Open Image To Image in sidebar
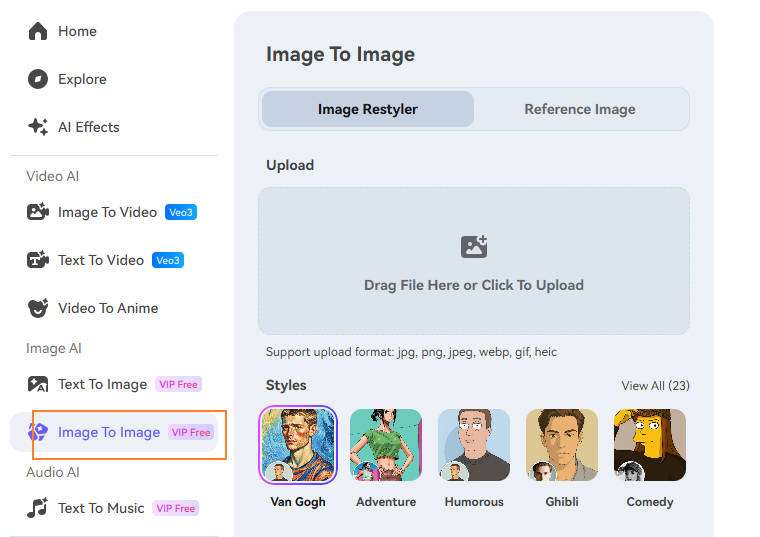Screen dimensions: 760x537 coord(108,432)
